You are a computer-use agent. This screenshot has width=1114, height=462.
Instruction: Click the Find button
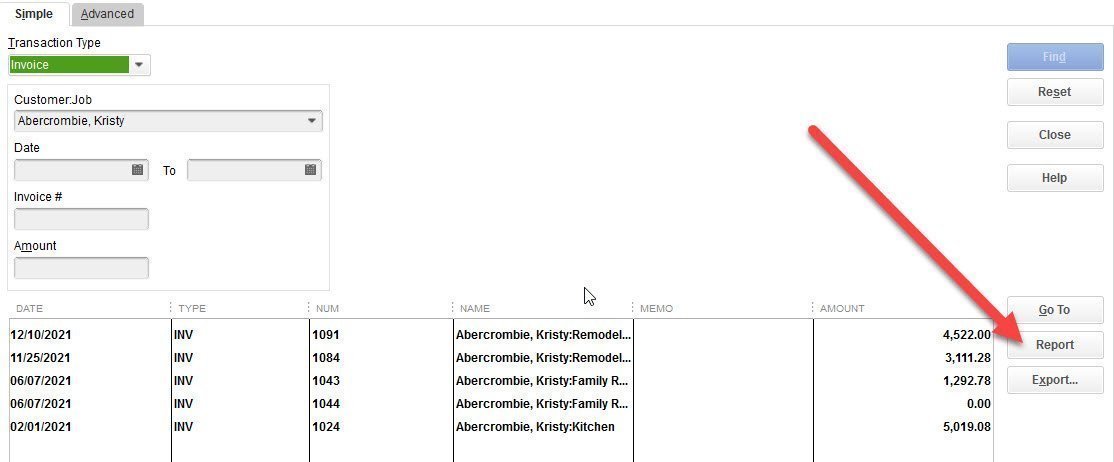[1054, 57]
